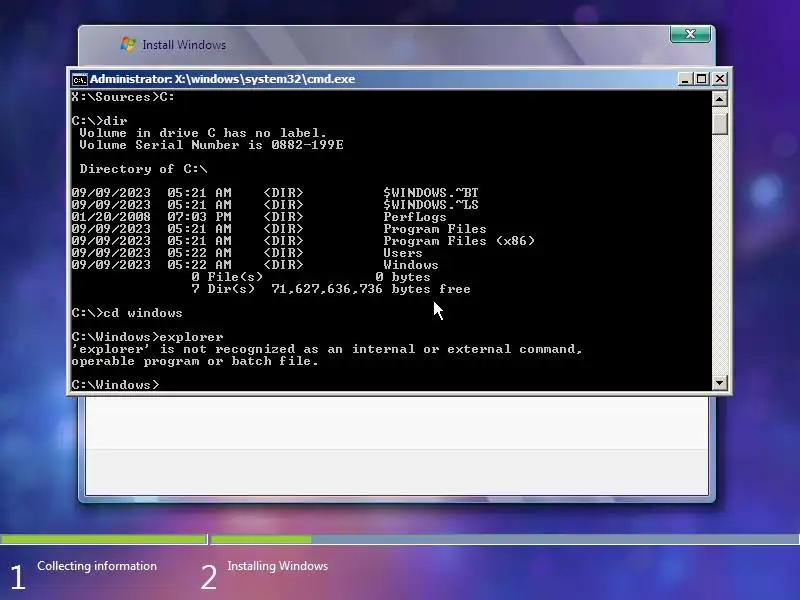Image resolution: width=800 pixels, height=600 pixels.
Task: Click the Windows directory entry
Action: [411, 265]
